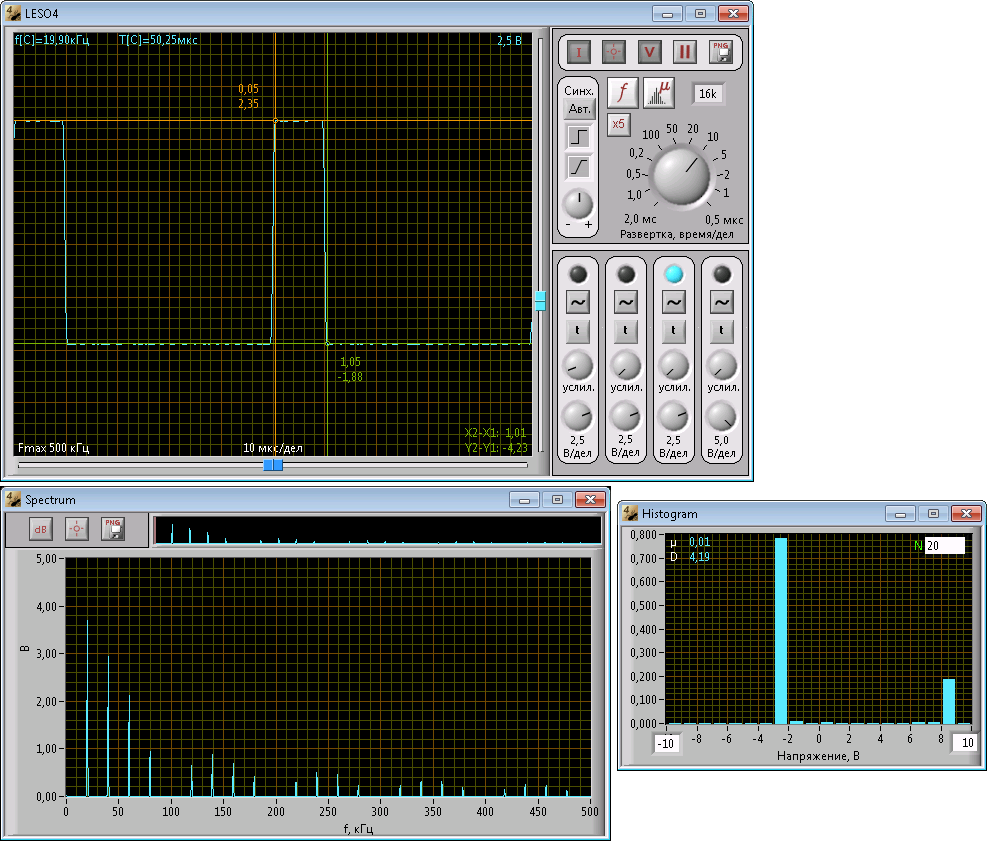The height and width of the screenshot is (841, 987).
Task: Toggle dB scale in Spectrum window
Action: click(x=40, y=529)
